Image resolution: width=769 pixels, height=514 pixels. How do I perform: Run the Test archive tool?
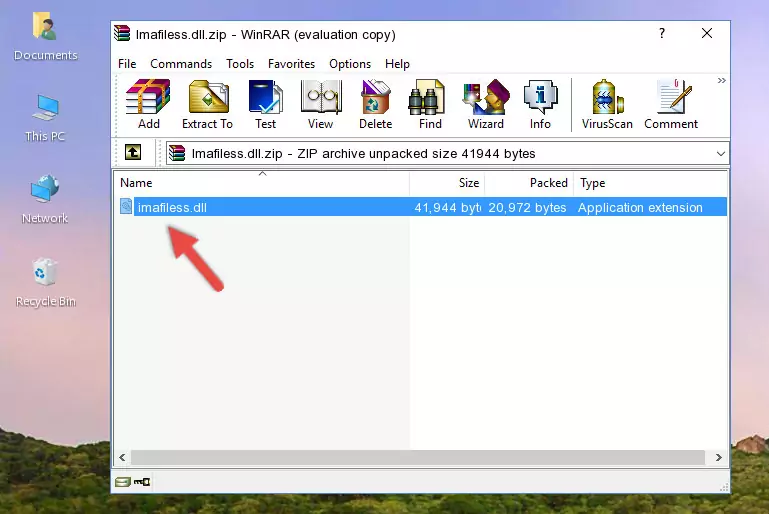pyautogui.click(x=265, y=104)
